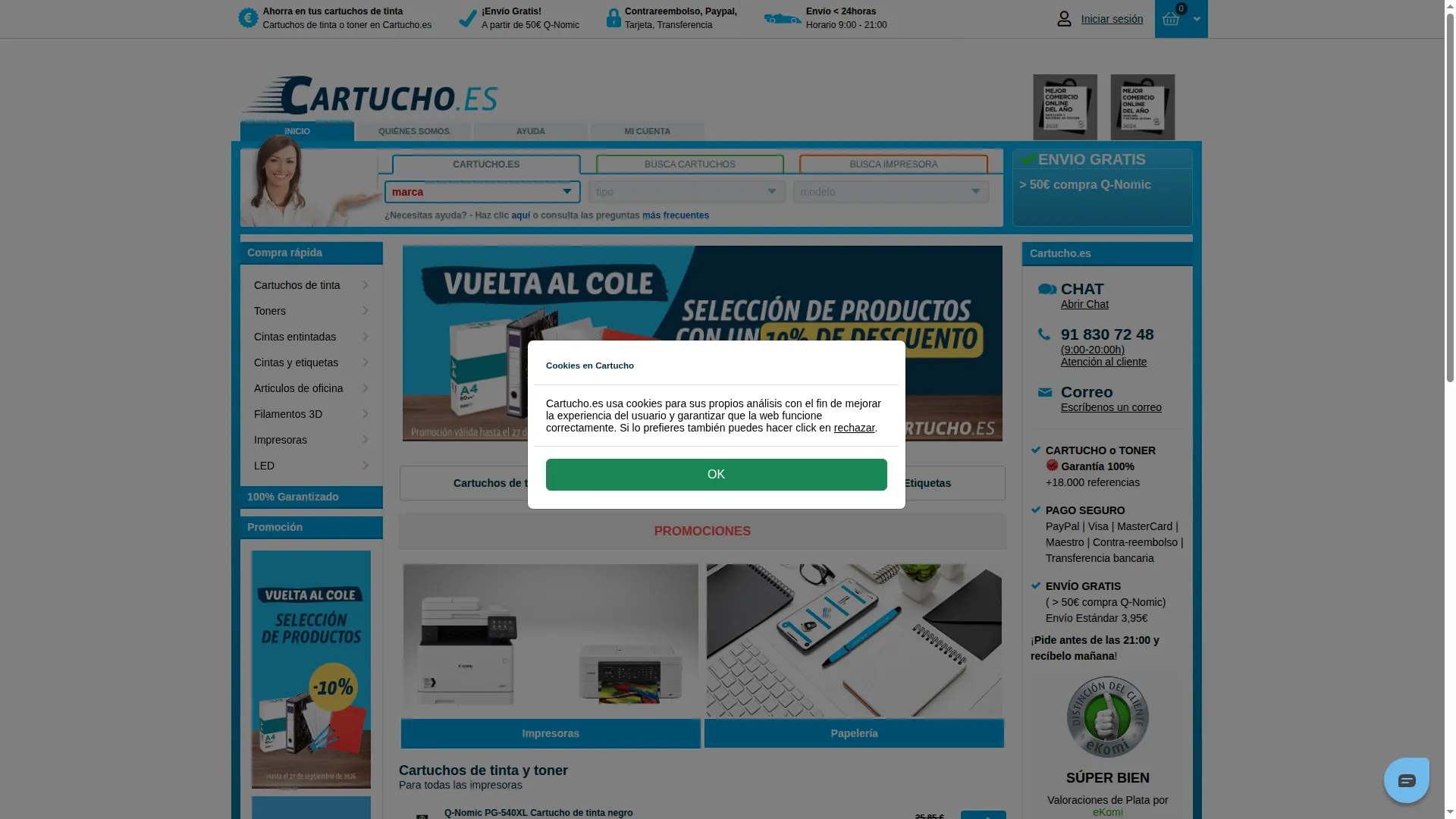The height and width of the screenshot is (819, 1456).
Task: Click Escríbenos un correo link
Action: pyautogui.click(x=1111, y=407)
